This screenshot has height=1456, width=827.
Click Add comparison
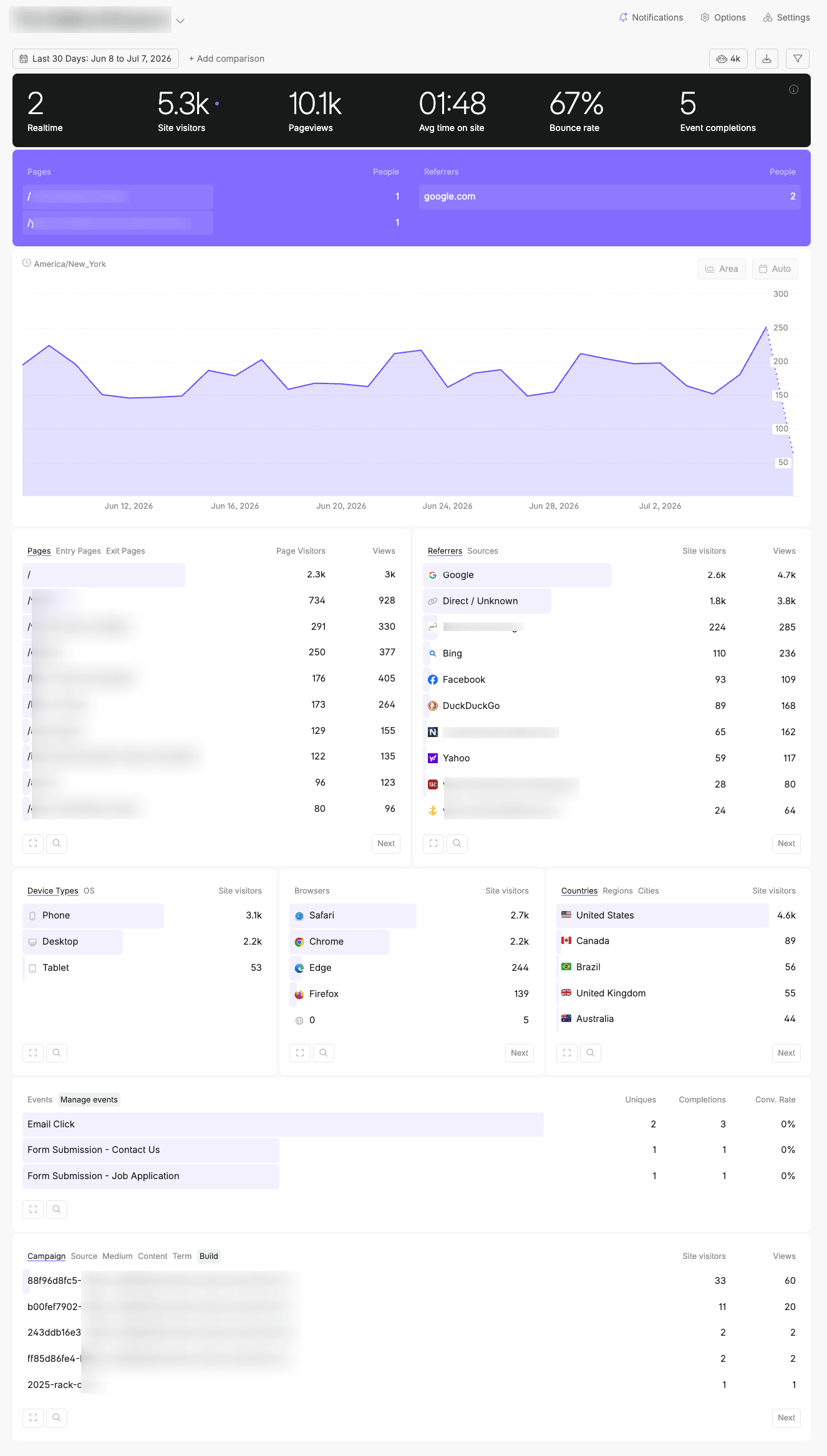click(x=226, y=59)
